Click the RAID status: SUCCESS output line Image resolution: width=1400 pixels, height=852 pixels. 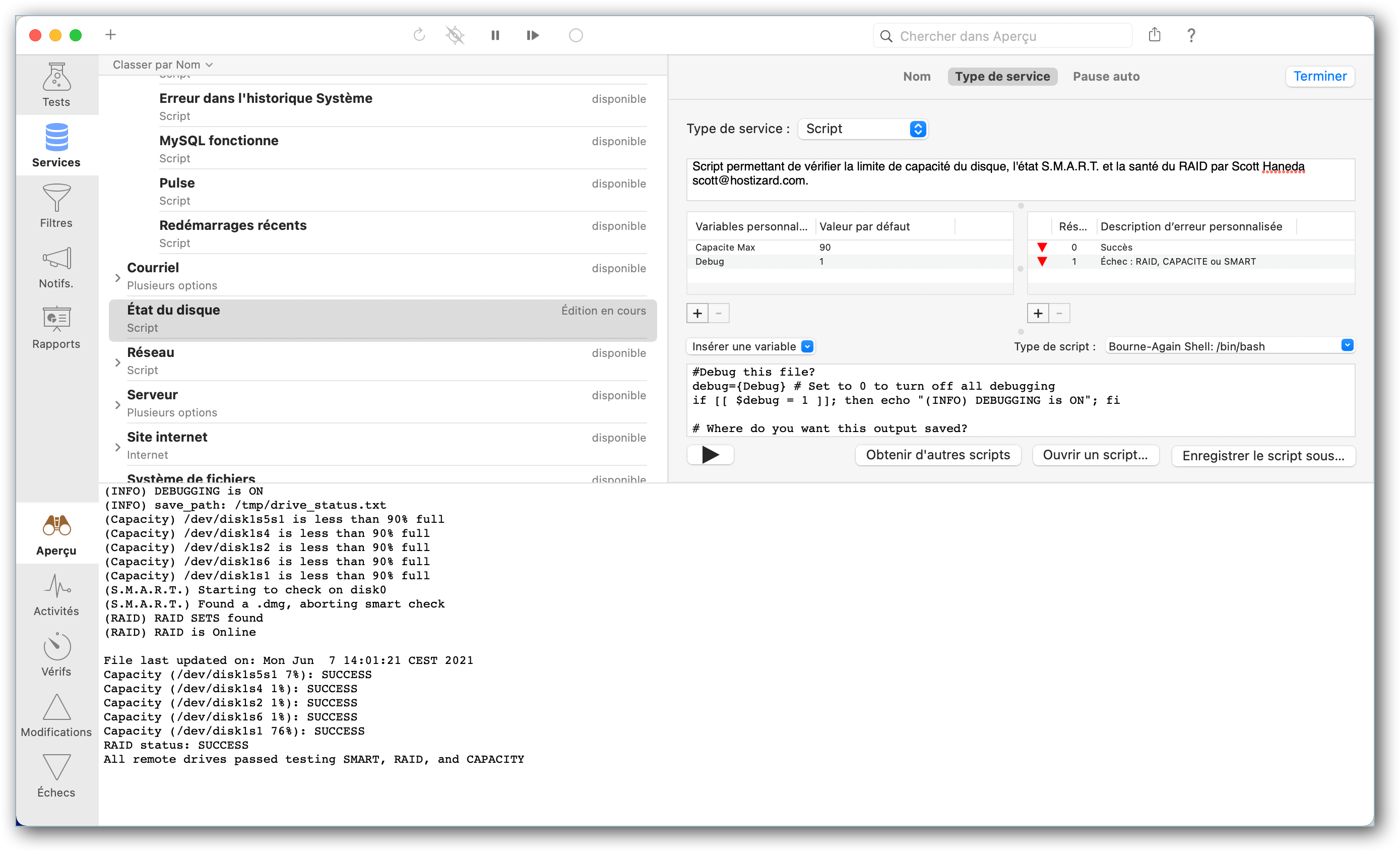click(x=175, y=745)
